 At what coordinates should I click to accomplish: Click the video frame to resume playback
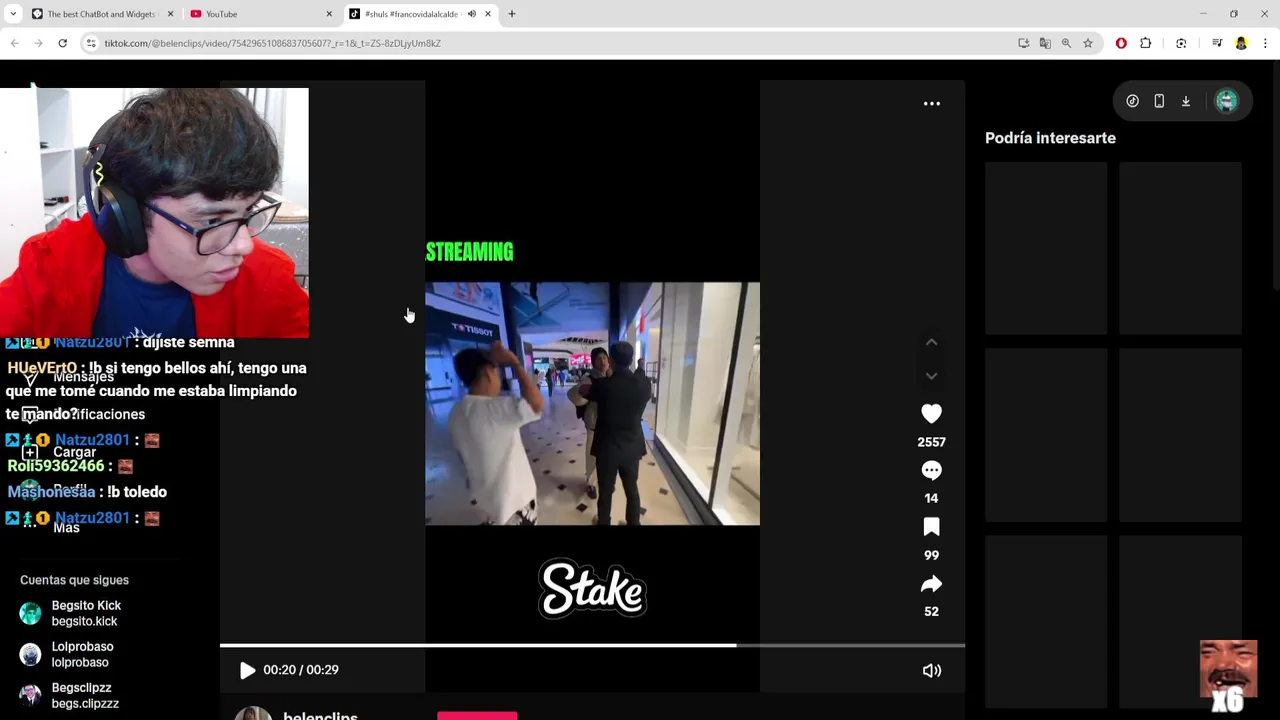592,403
